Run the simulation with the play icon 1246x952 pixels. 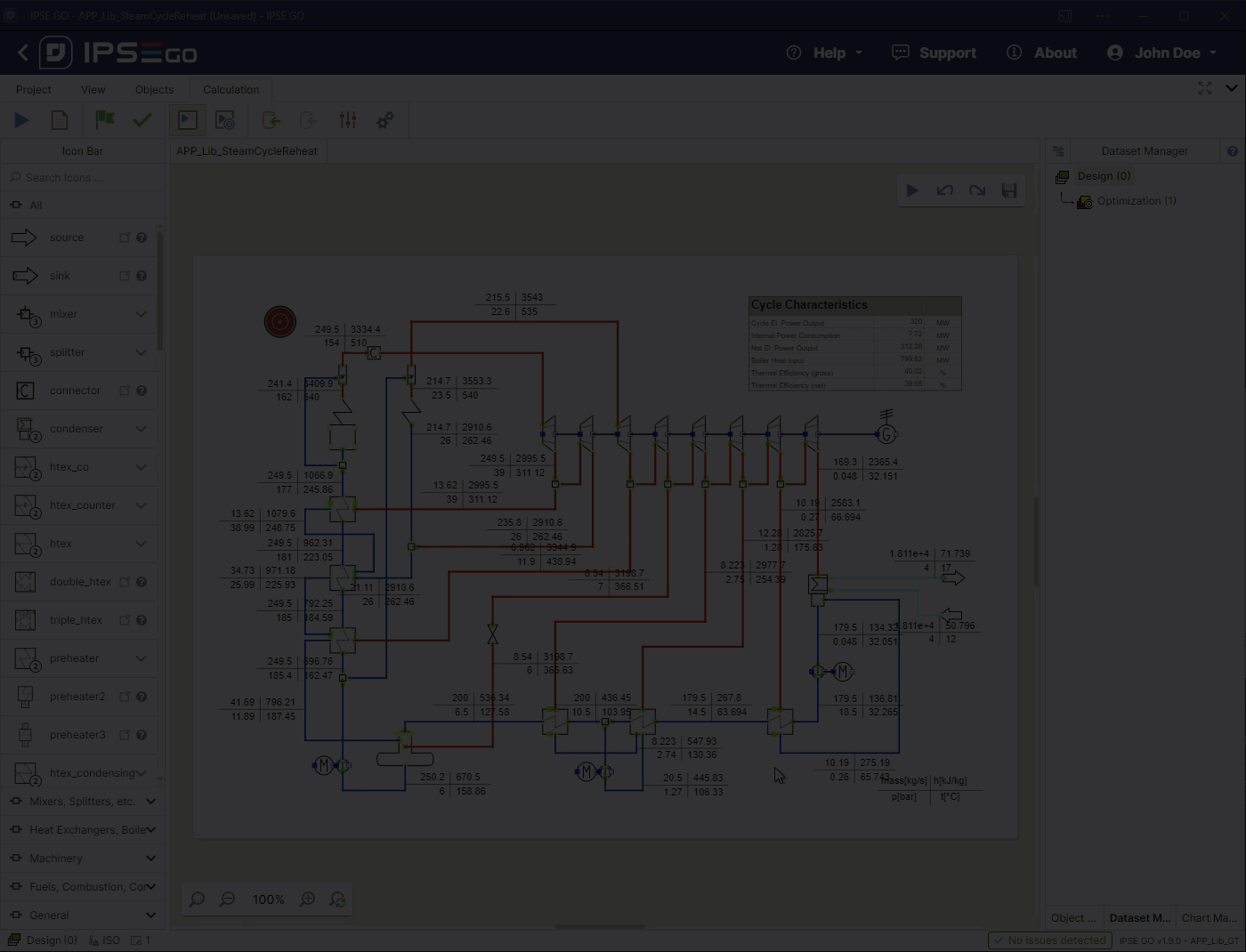pyautogui.click(x=21, y=119)
